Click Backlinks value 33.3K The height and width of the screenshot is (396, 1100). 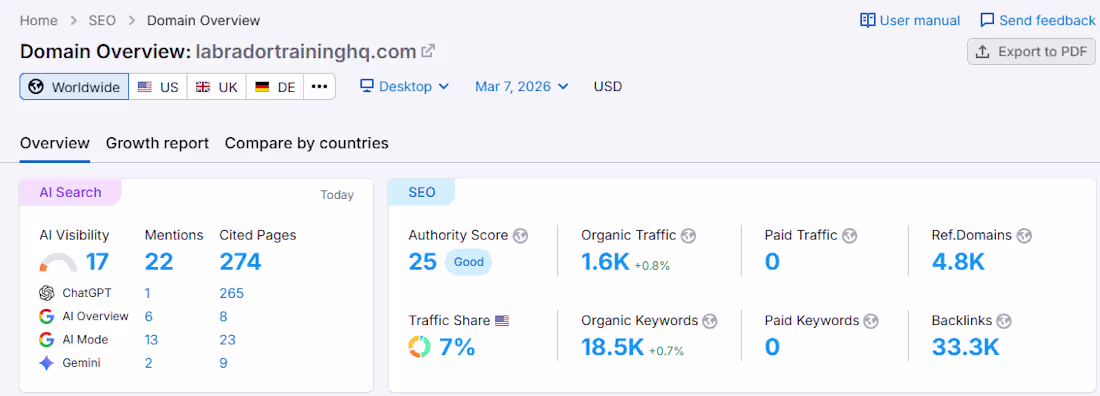pos(965,347)
